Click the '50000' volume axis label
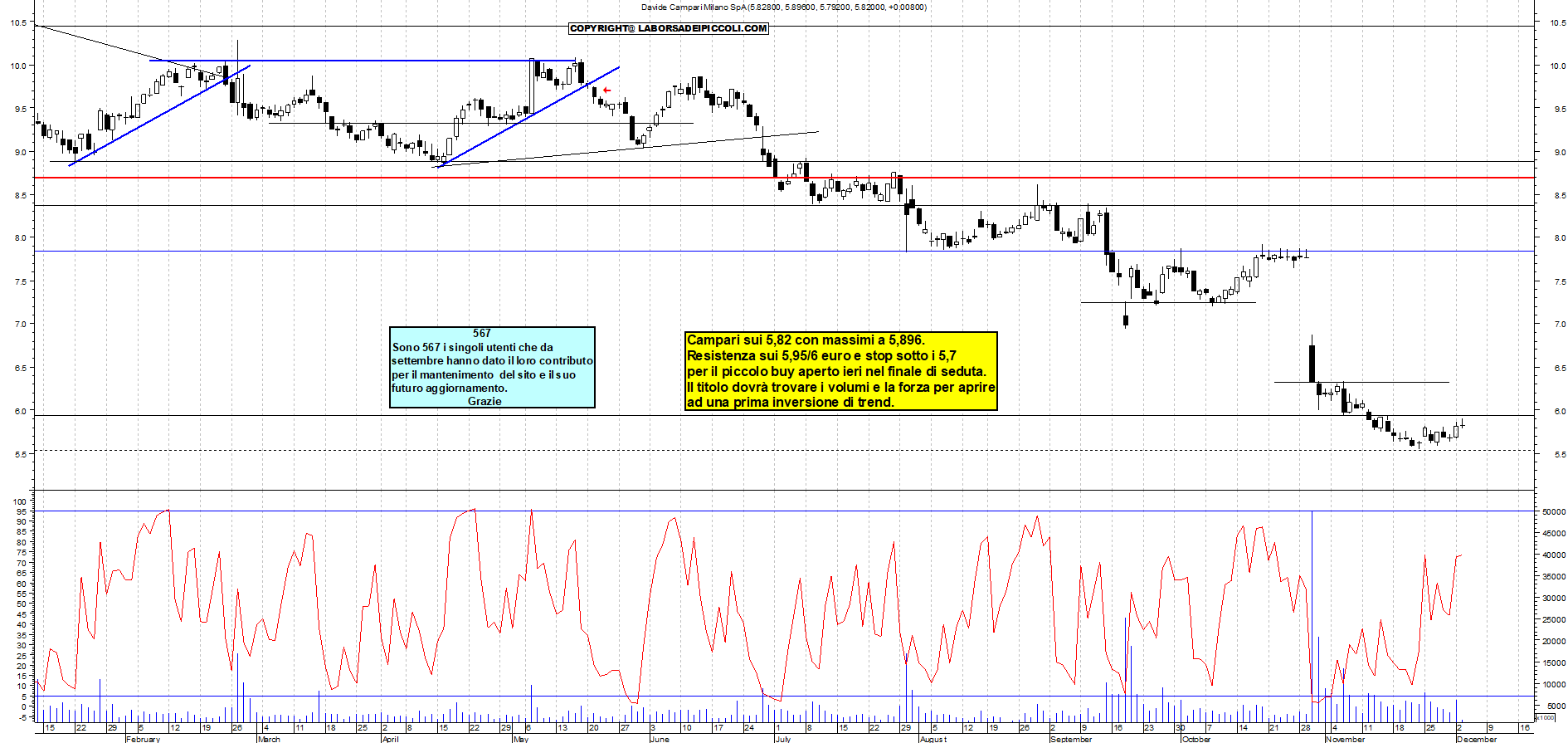Viewport: 1568px width, 743px height. (x=1554, y=512)
